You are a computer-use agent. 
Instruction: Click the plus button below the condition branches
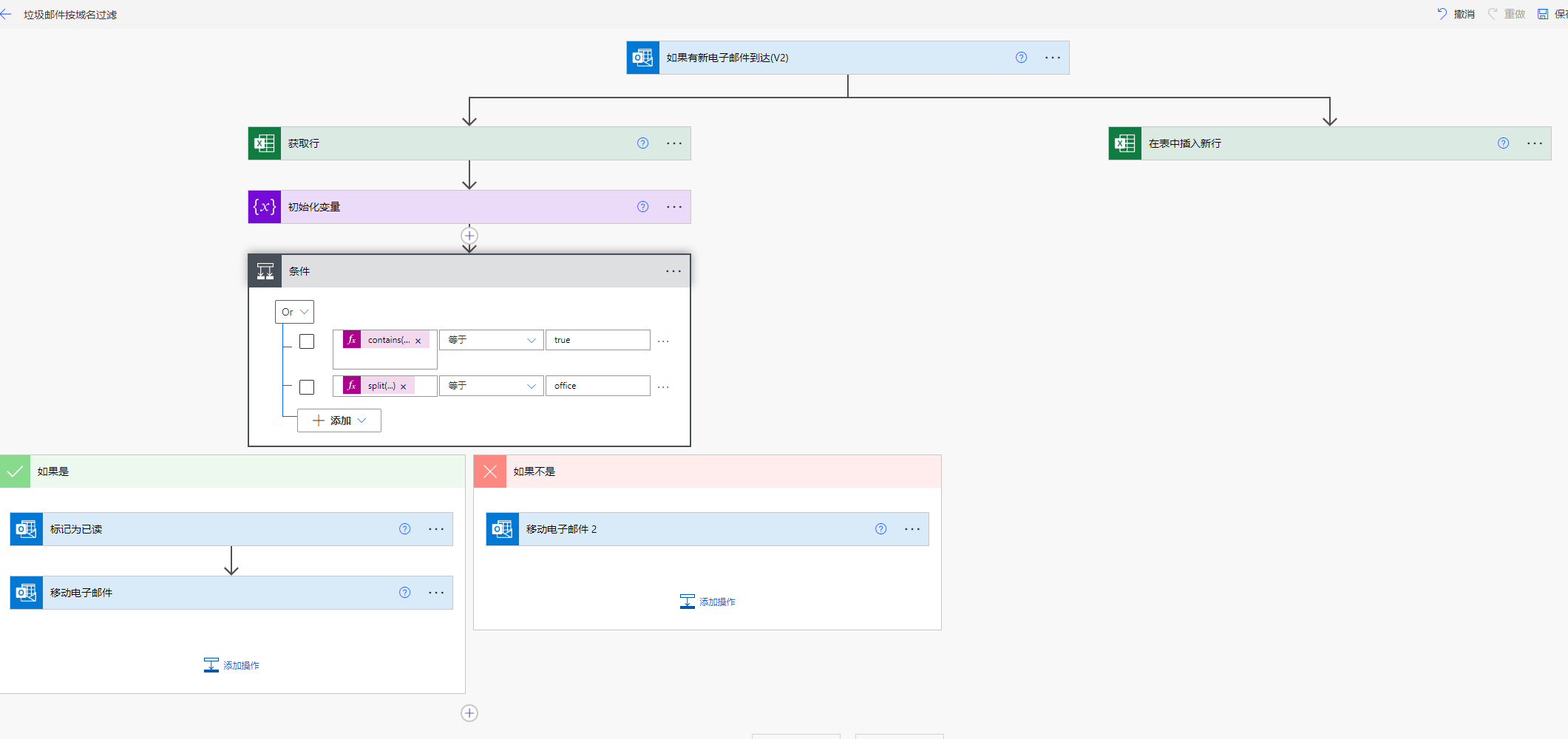pos(469,713)
